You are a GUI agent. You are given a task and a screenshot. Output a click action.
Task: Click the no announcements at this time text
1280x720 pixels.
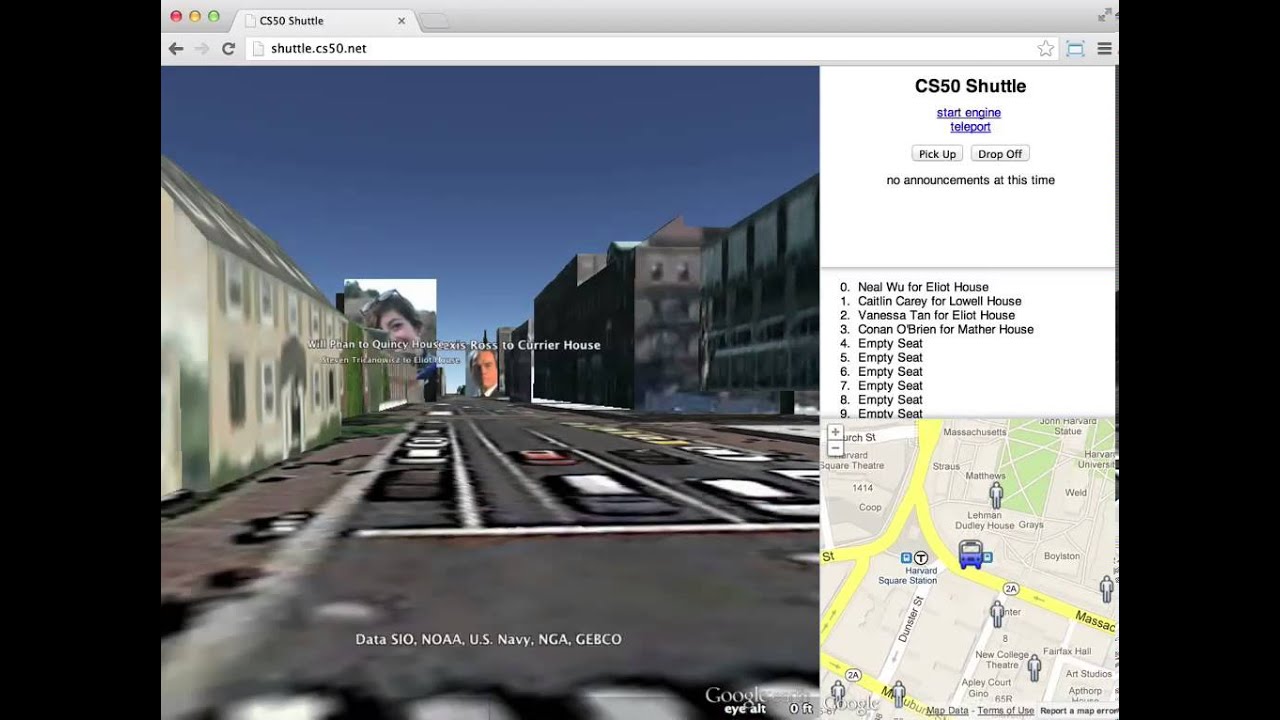970,180
